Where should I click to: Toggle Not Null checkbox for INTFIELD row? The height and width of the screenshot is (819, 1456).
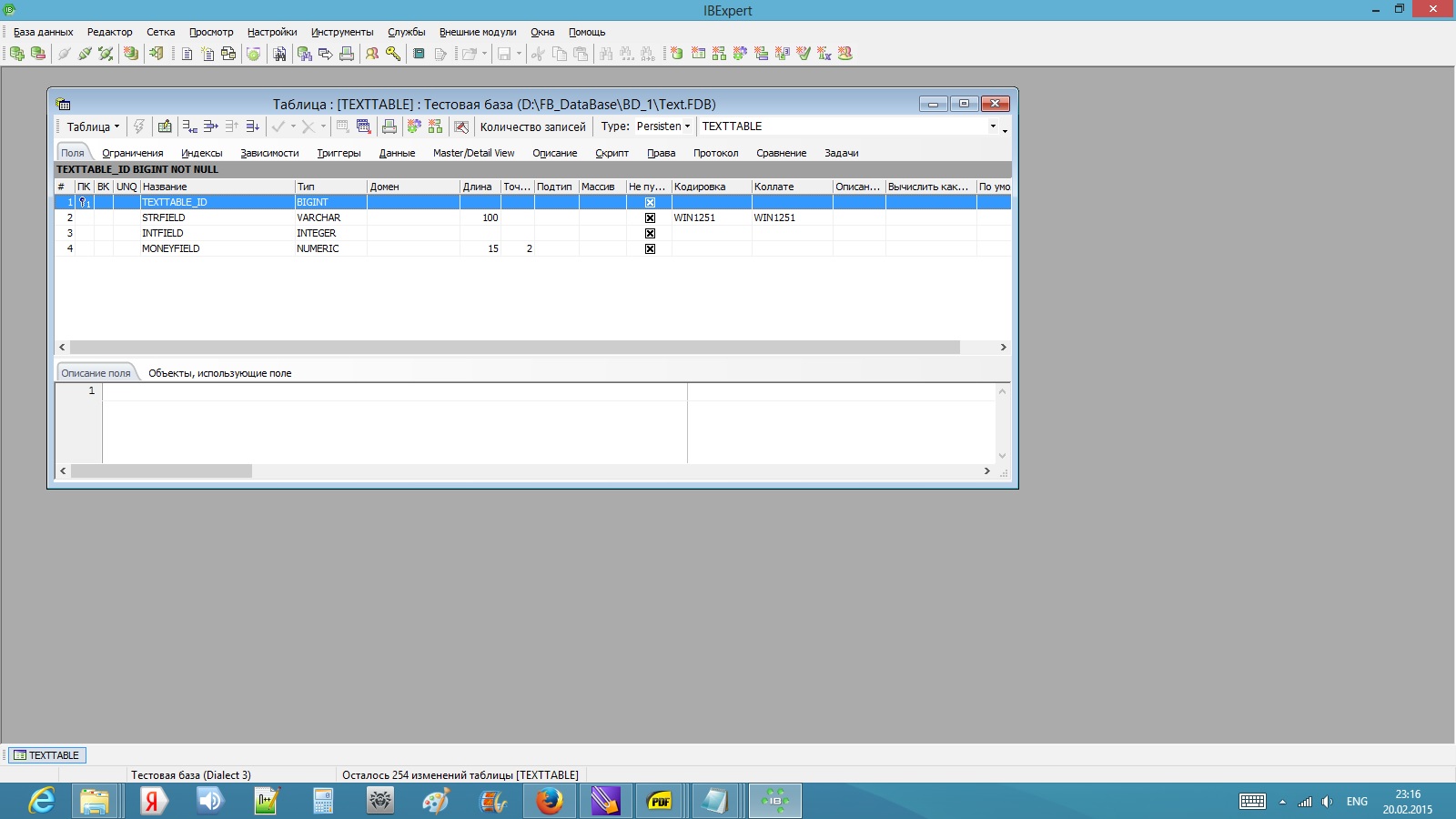pyautogui.click(x=650, y=234)
